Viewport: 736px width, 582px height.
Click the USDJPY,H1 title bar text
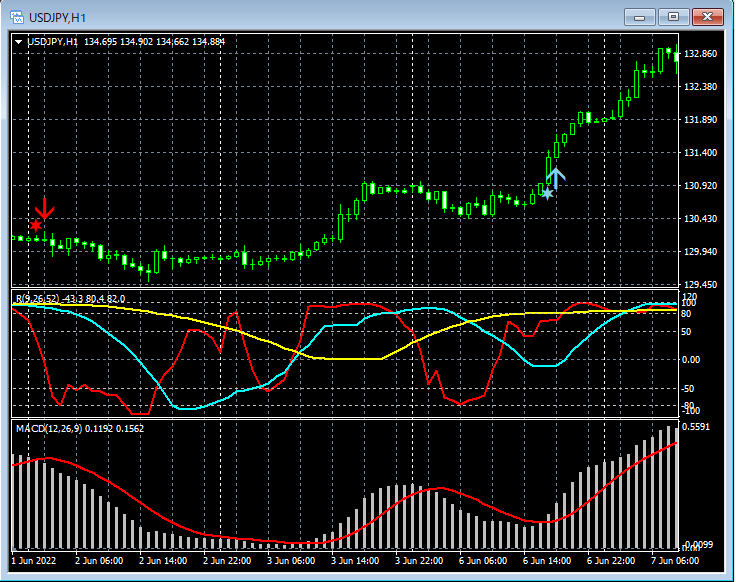coord(57,18)
